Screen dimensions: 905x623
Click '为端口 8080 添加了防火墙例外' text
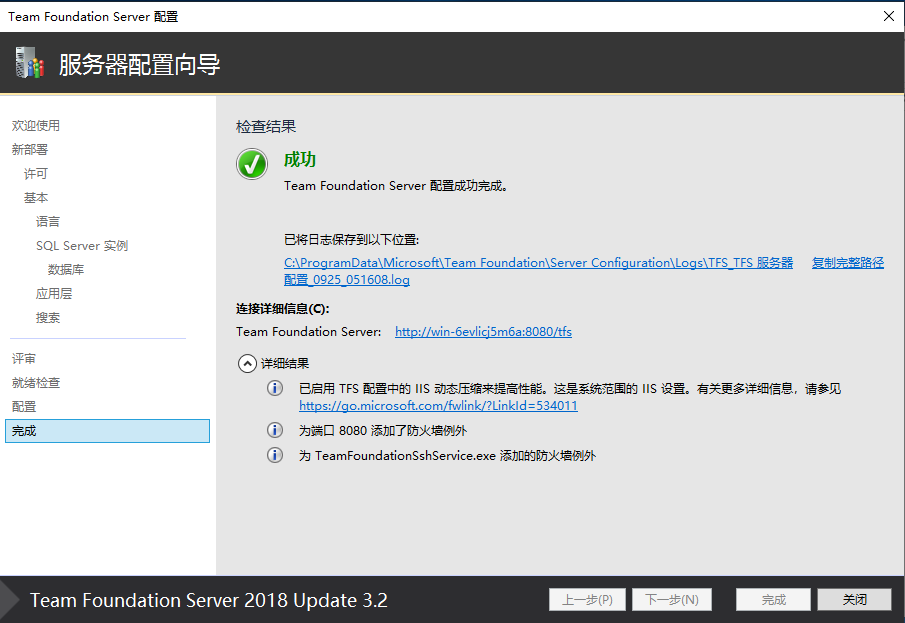[383, 431]
